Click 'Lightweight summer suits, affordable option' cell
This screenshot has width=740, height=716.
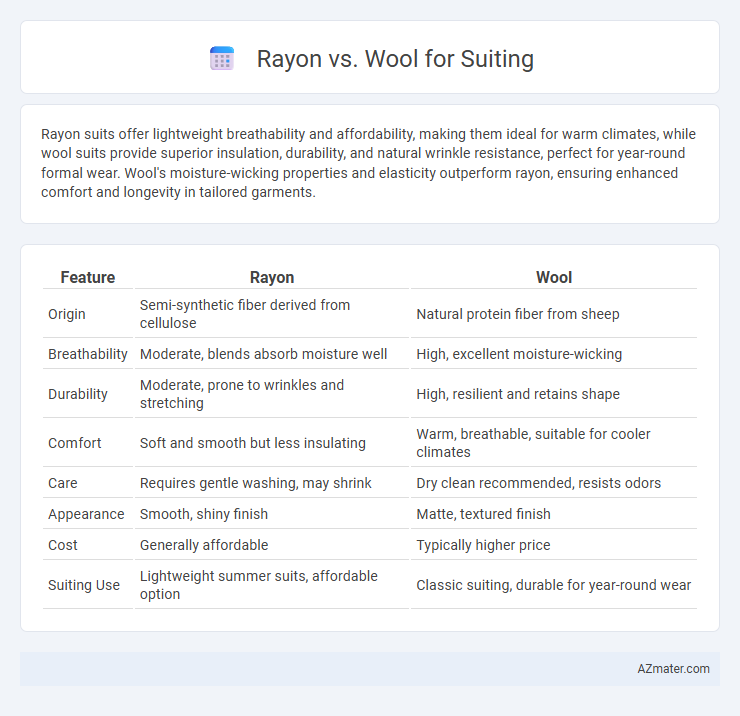coord(272,585)
